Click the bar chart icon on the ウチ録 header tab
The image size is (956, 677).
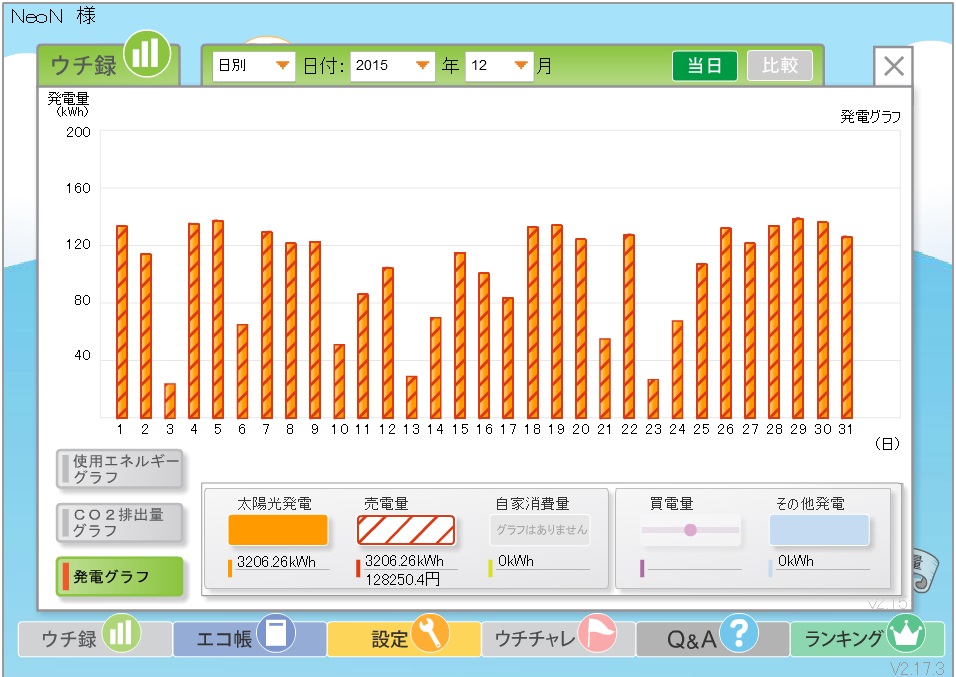[x=146, y=54]
